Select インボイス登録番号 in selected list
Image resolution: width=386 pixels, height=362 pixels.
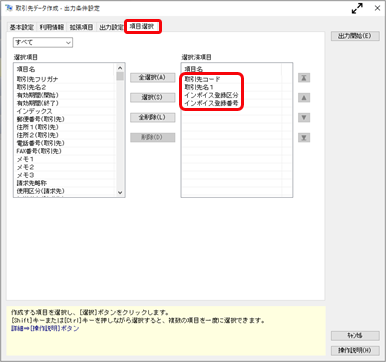click(211, 103)
